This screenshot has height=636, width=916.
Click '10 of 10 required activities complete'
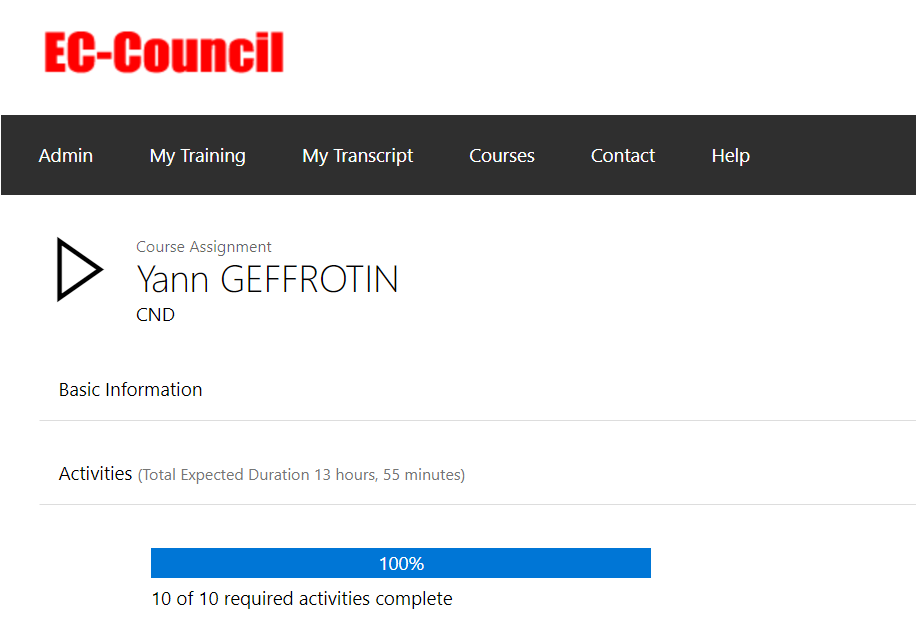click(x=302, y=599)
